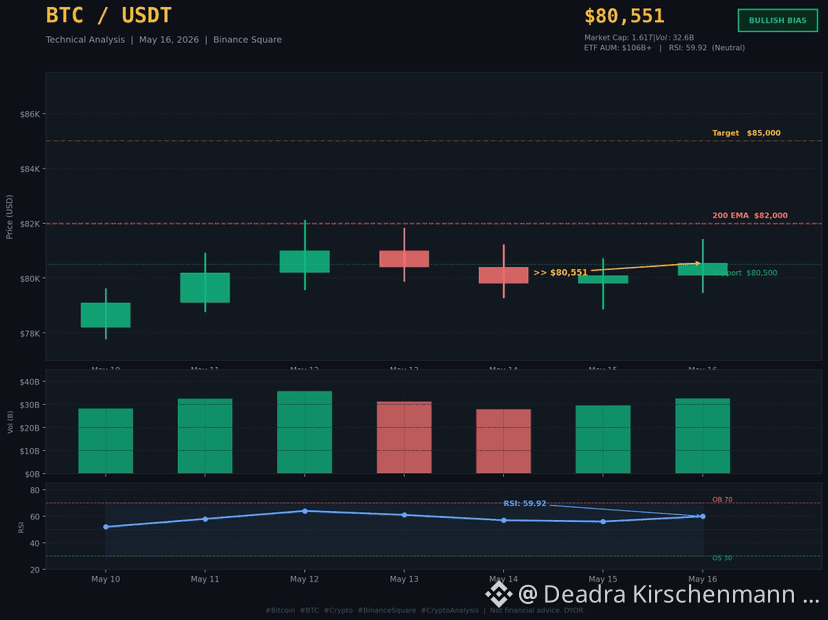Click the RSI: 59.92 label in RSI panel
Viewport: 828px width, 620px height.
click(x=524, y=503)
